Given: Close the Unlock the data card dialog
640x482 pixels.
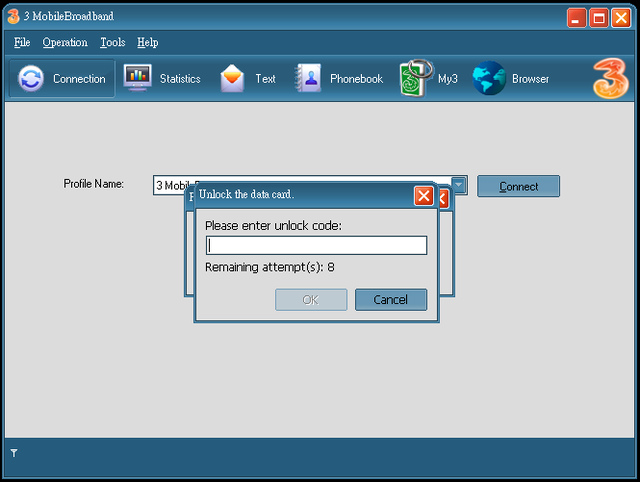Looking at the screenshot, I should click(x=424, y=196).
